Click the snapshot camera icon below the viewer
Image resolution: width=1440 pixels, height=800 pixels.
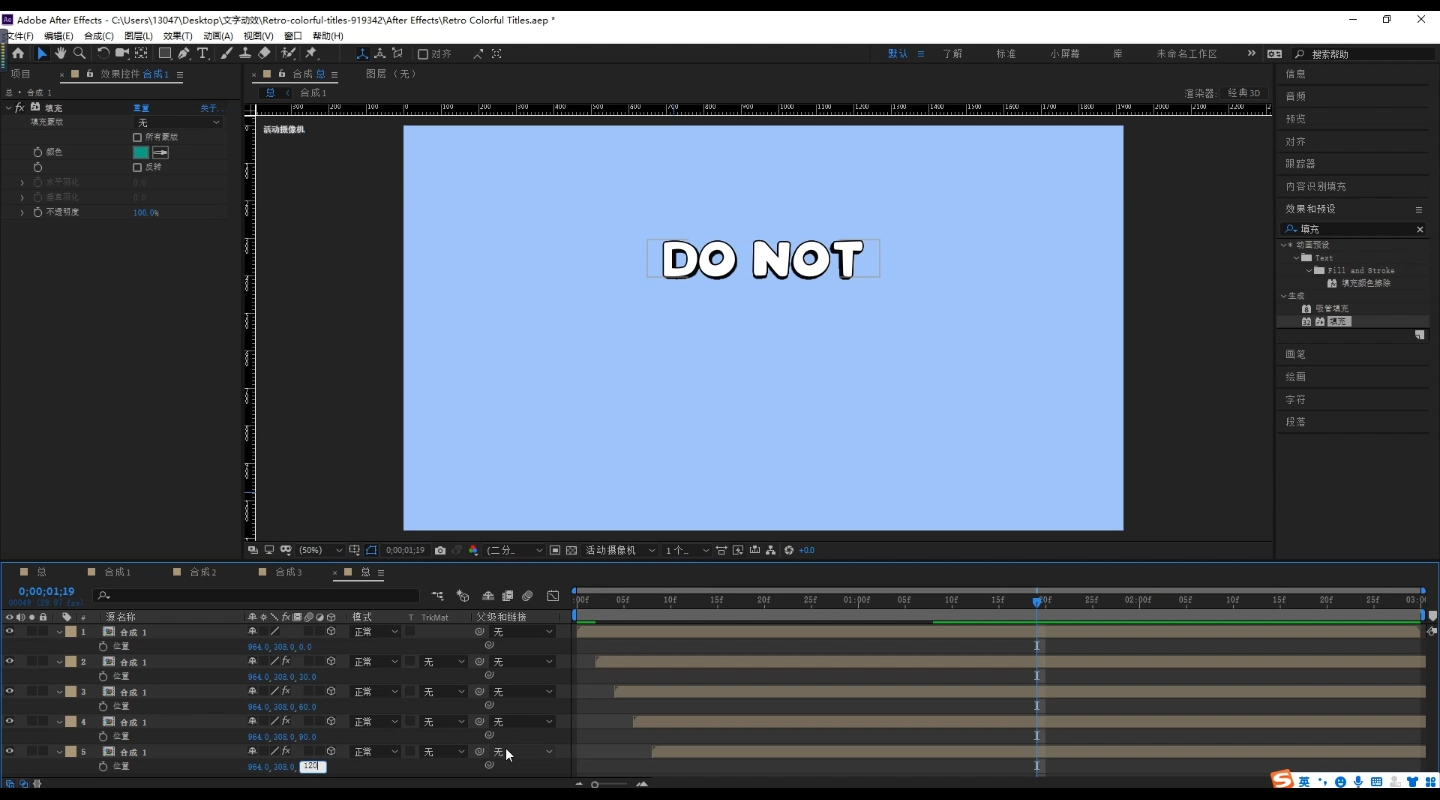click(x=440, y=550)
